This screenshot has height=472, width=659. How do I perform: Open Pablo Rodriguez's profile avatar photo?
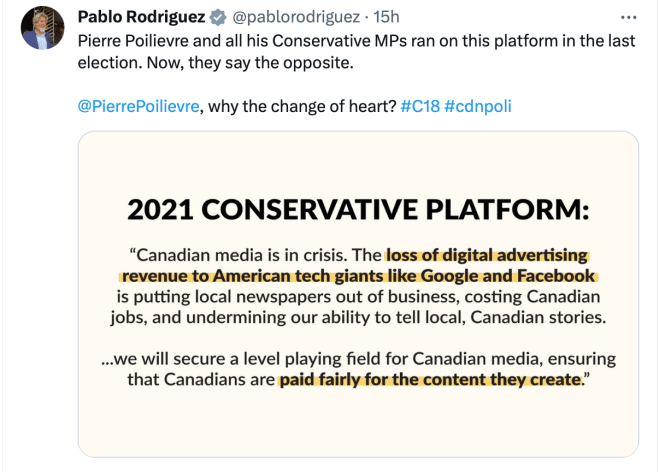pos(40,28)
